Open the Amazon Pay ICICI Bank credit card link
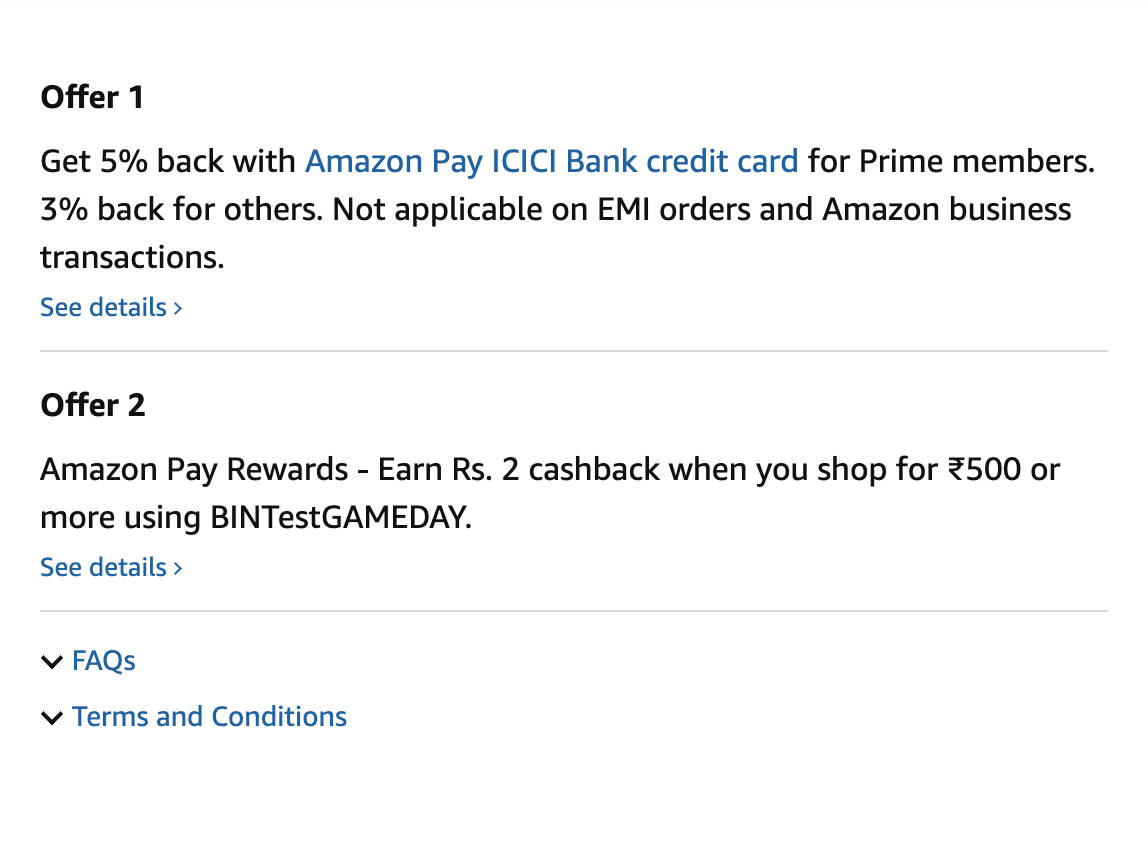Screen dimensions: 1148x866 (551, 161)
